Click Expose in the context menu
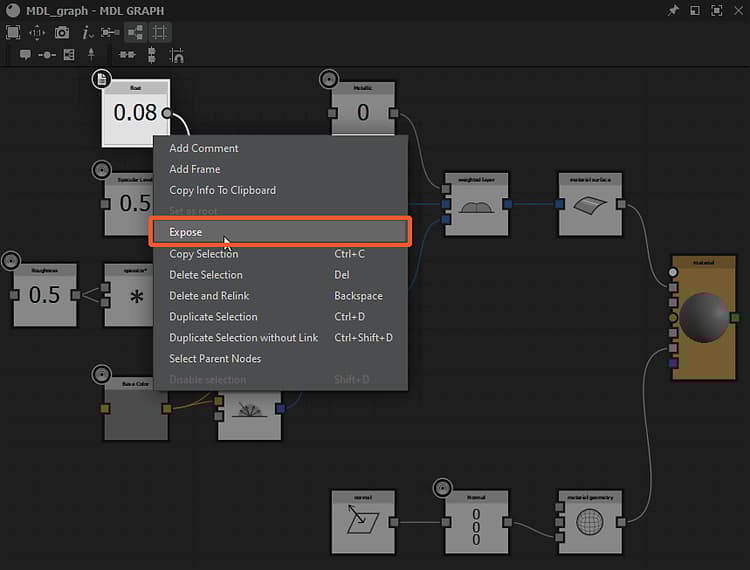Image resolution: width=750 pixels, height=570 pixels. [280, 232]
